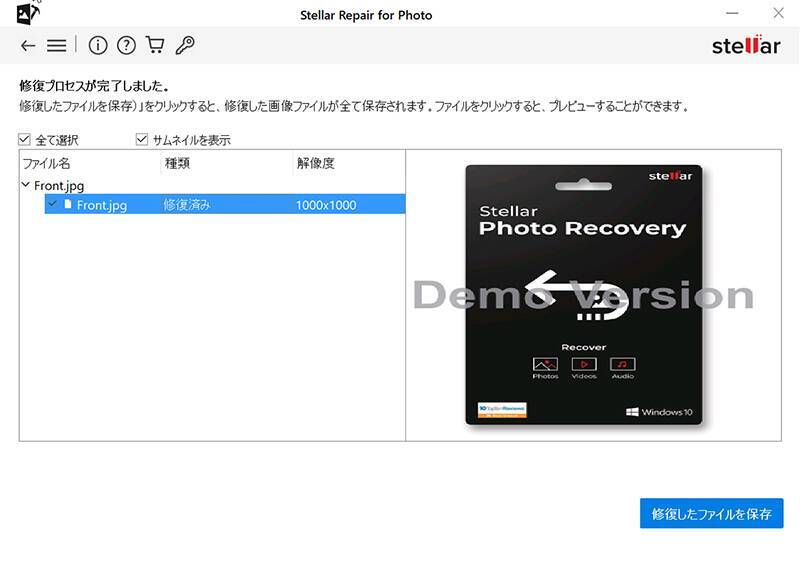Click the 1000x1000 resolution cell
800x563 pixels.
[x=326, y=205]
